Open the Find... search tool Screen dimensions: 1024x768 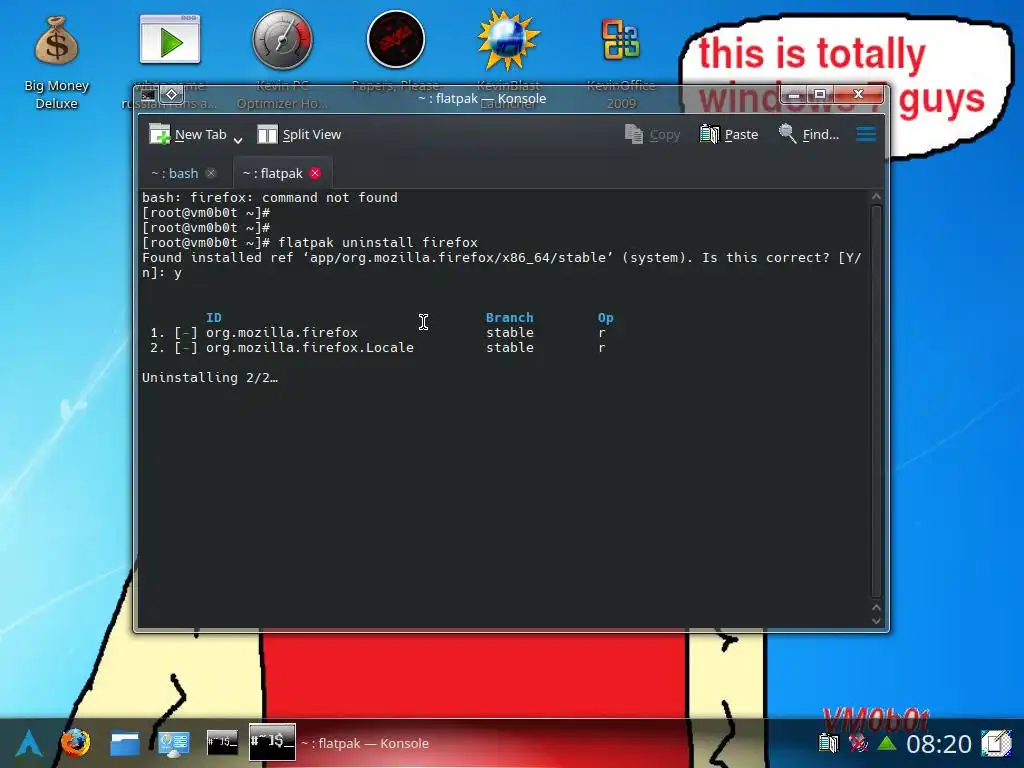808,135
